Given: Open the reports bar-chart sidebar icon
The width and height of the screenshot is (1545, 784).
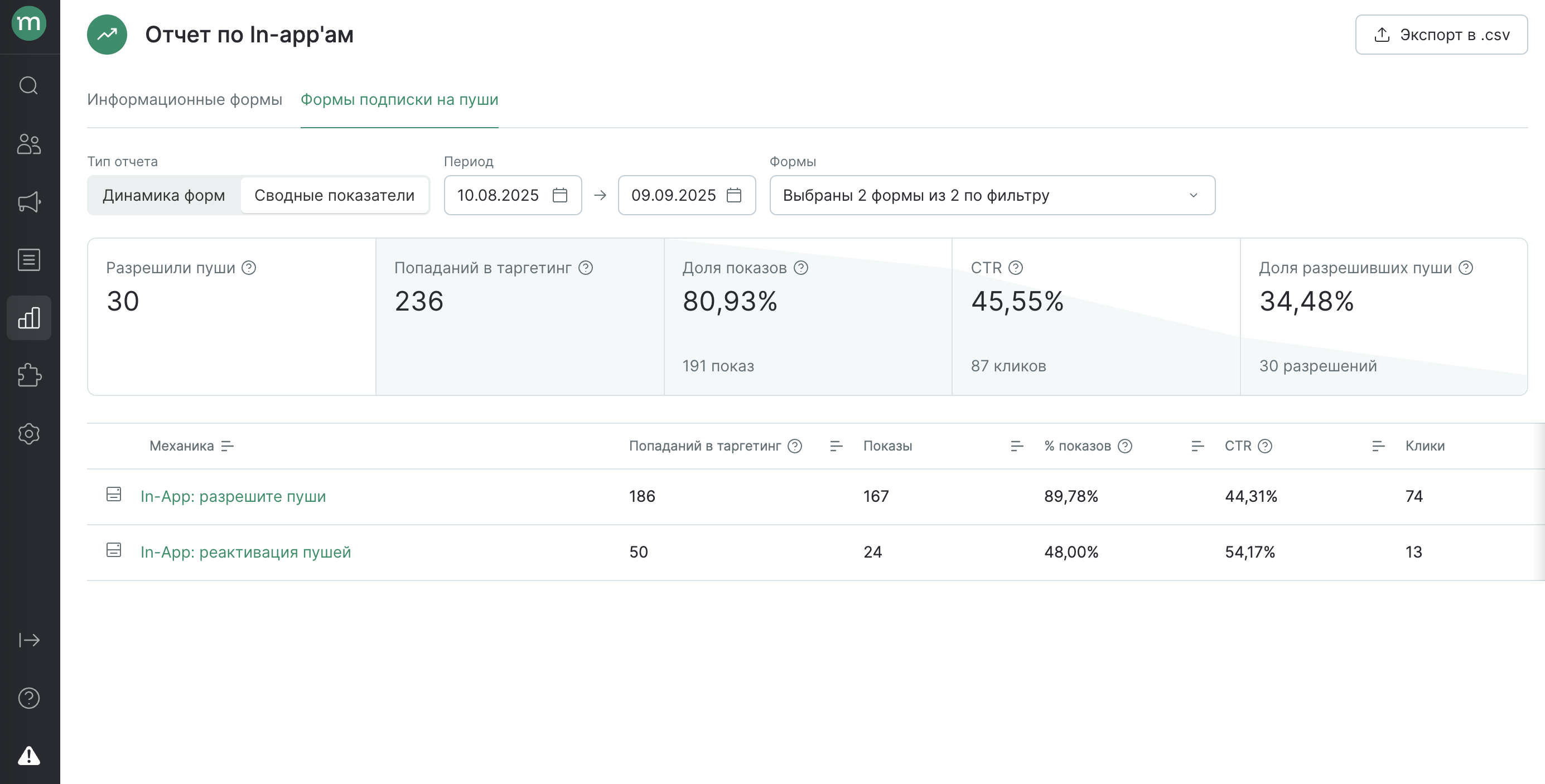Looking at the screenshot, I should click(x=29, y=318).
